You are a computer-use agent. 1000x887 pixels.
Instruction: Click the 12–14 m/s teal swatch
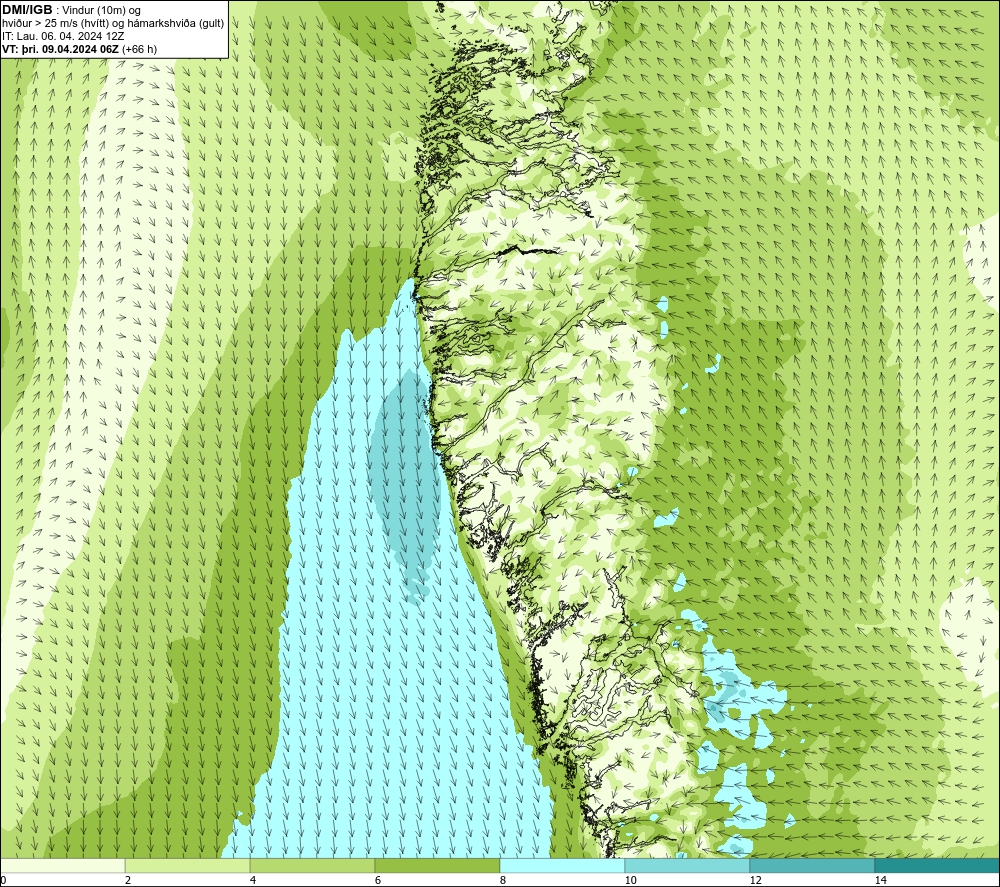pyautogui.click(x=812, y=865)
